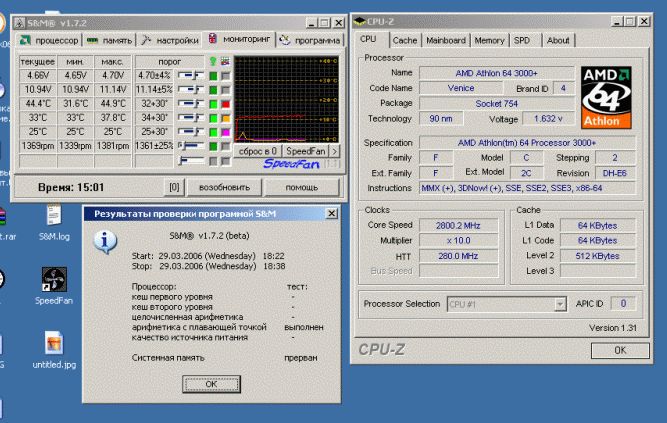This screenshot has height=423, width=667.
Task: Open the Processor Selection CPU #1 dropdown
Action: click(x=561, y=304)
